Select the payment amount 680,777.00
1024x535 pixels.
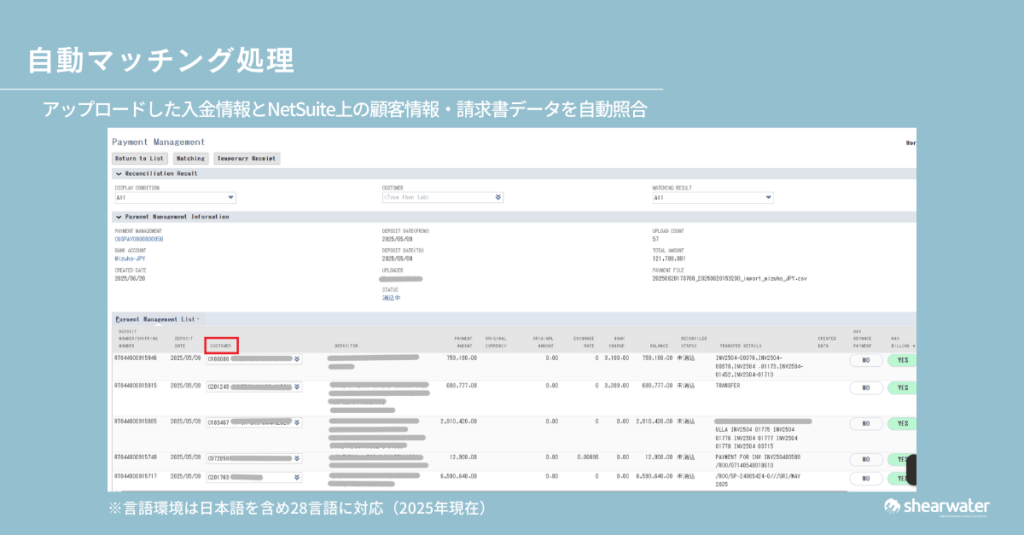tap(461, 385)
